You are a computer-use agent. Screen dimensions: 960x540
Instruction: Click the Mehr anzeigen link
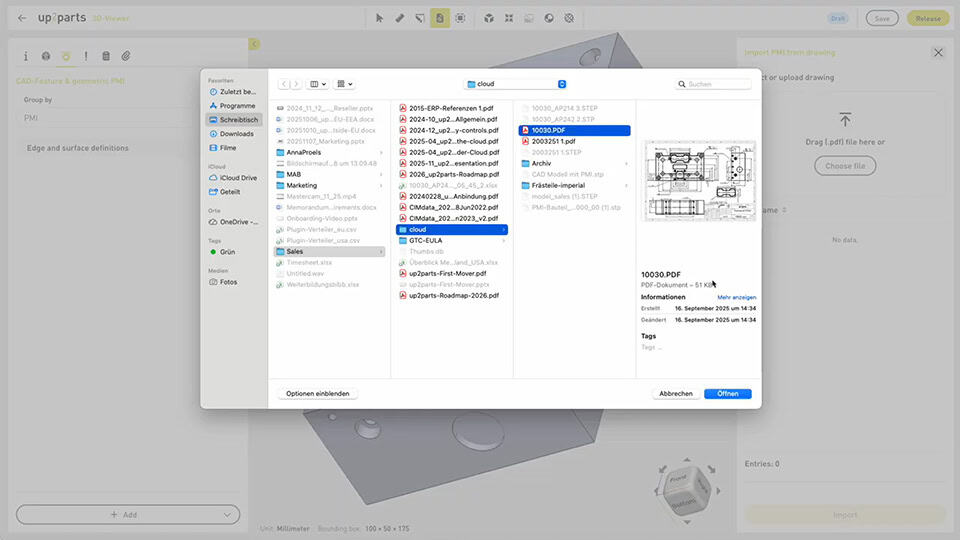737,298
